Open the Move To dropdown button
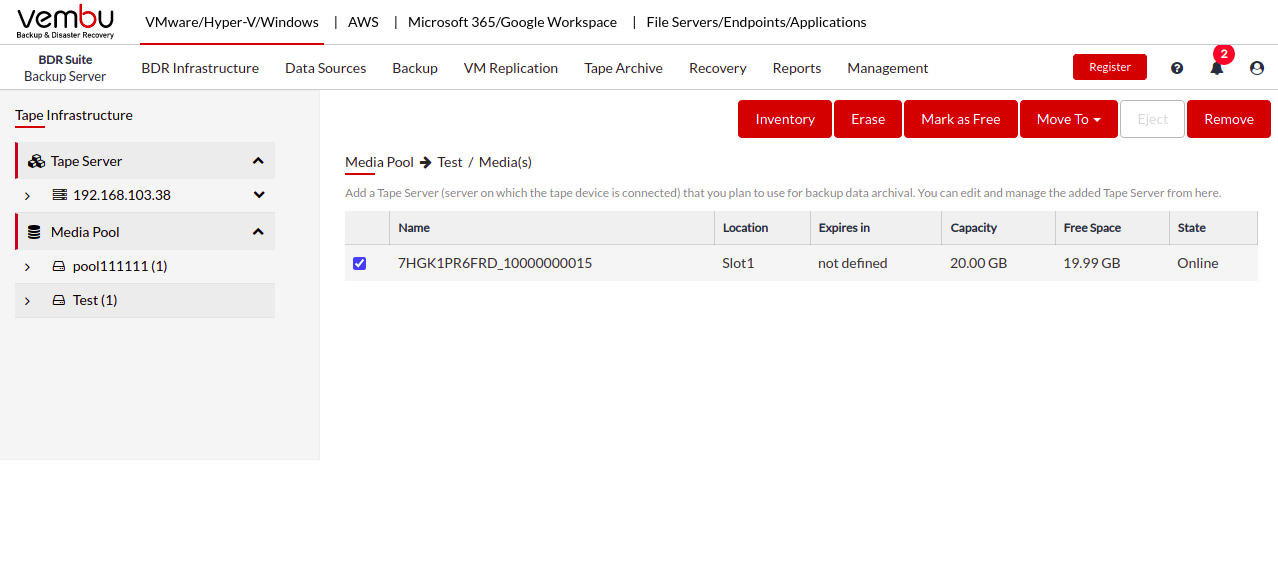 (x=1069, y=119)
